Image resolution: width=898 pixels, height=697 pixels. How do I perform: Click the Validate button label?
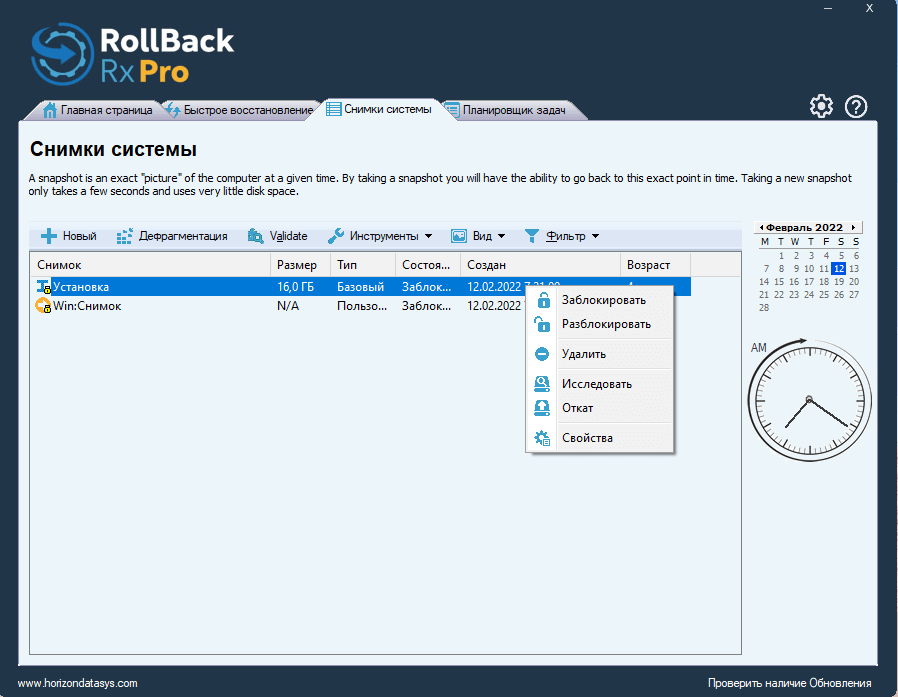click(x=288, y=236)
